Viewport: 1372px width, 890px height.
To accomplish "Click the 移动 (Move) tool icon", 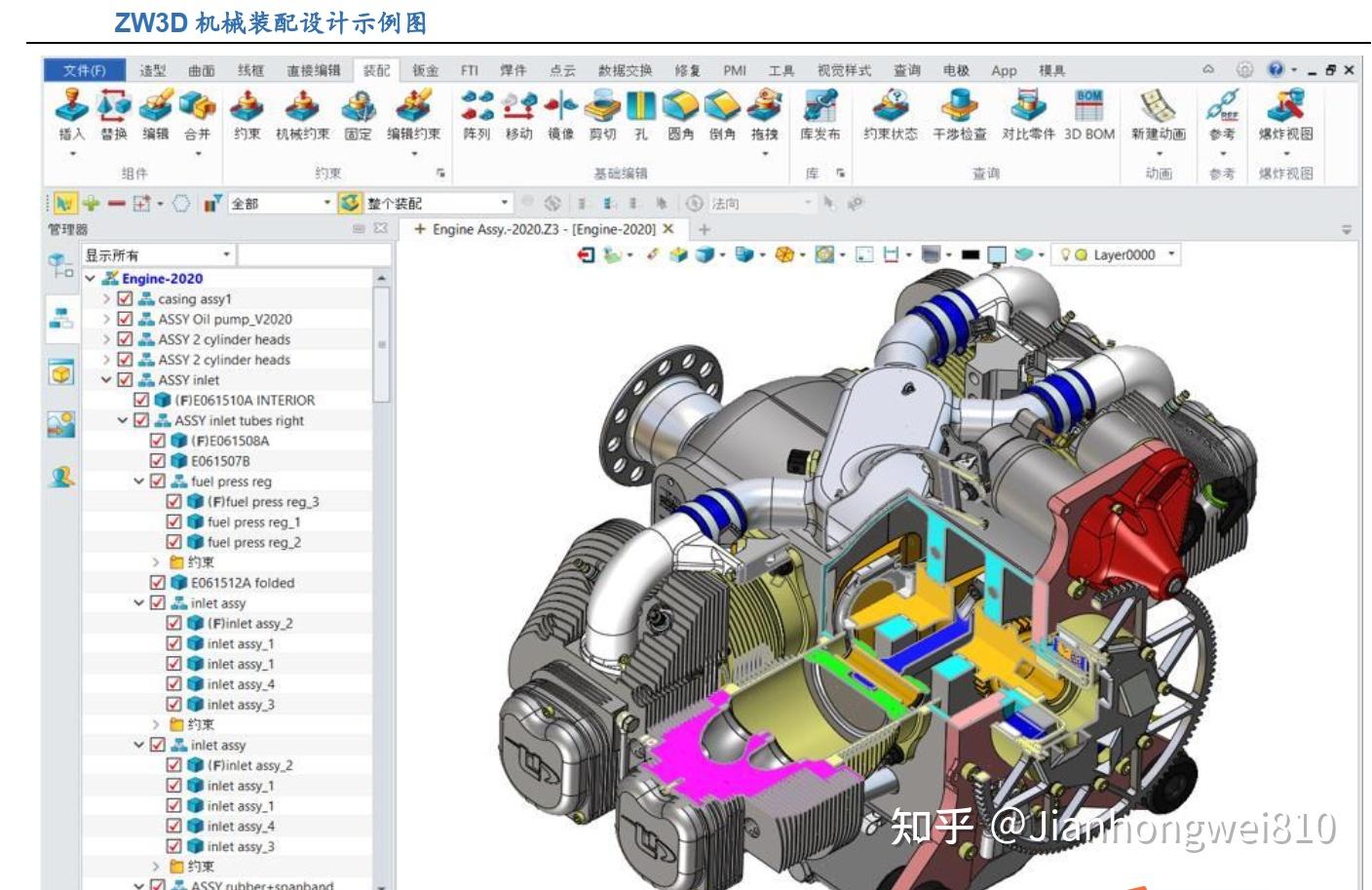I will pos(518,106).
